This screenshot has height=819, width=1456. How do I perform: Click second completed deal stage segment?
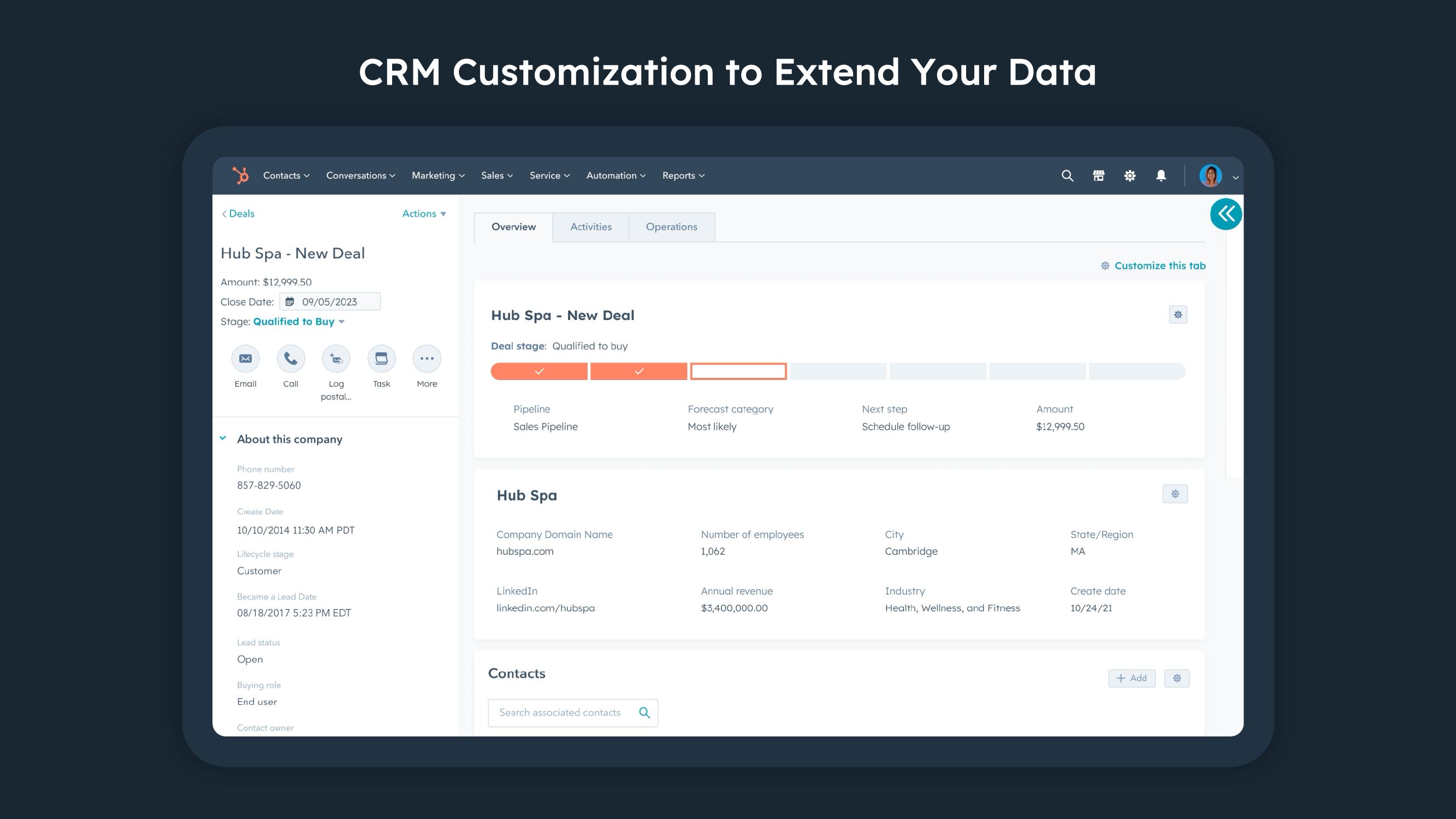(638, 371)
